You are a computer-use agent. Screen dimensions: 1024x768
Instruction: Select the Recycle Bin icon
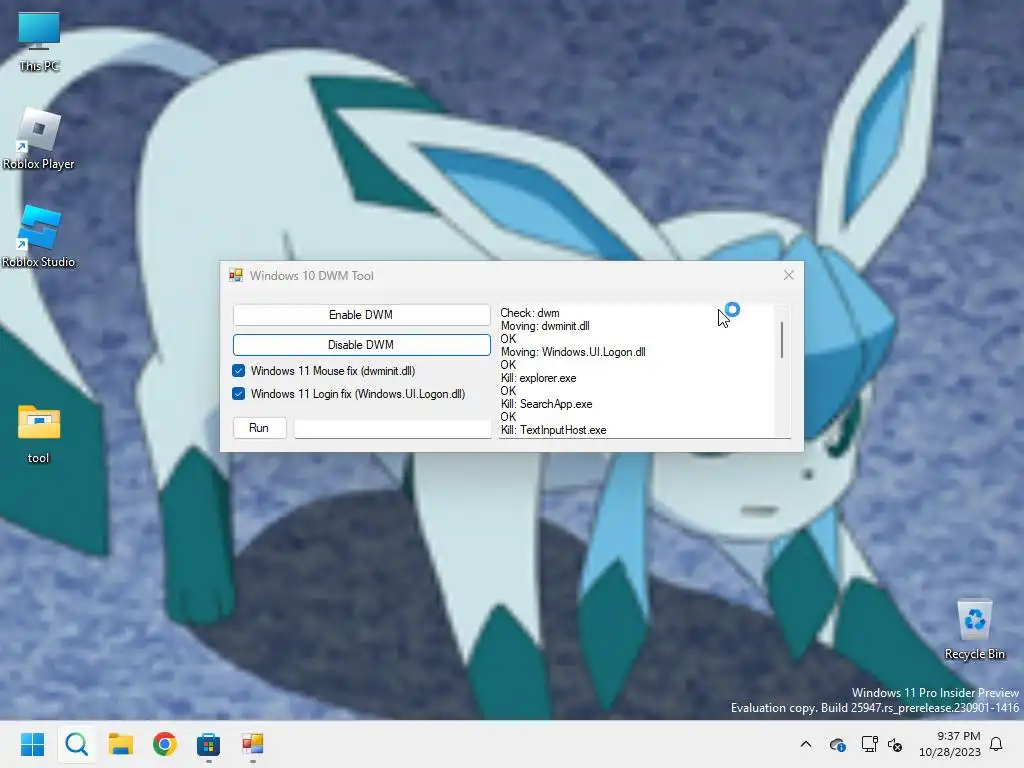tap(974, 630)
